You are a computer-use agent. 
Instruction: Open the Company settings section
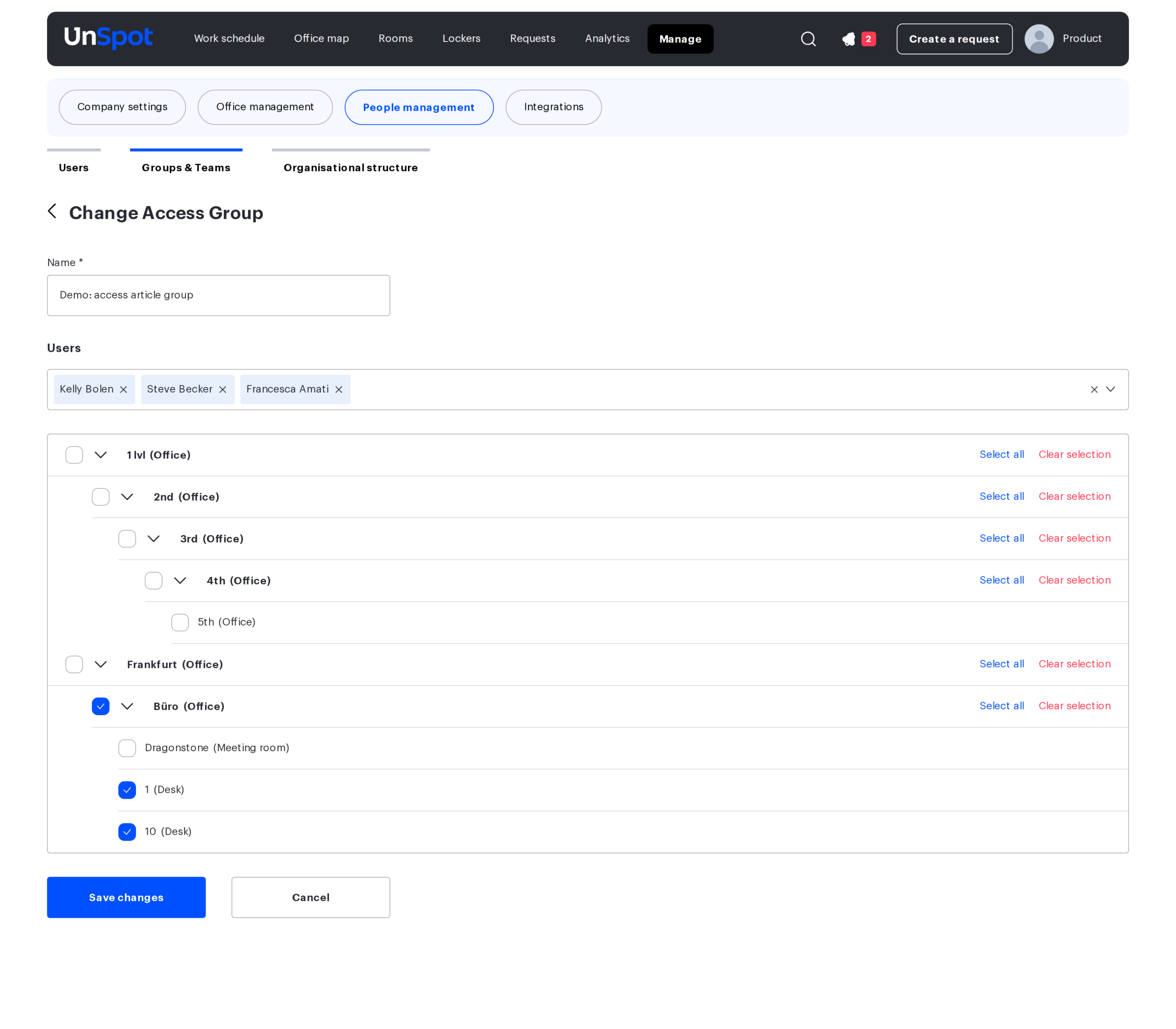click(122, 107)
